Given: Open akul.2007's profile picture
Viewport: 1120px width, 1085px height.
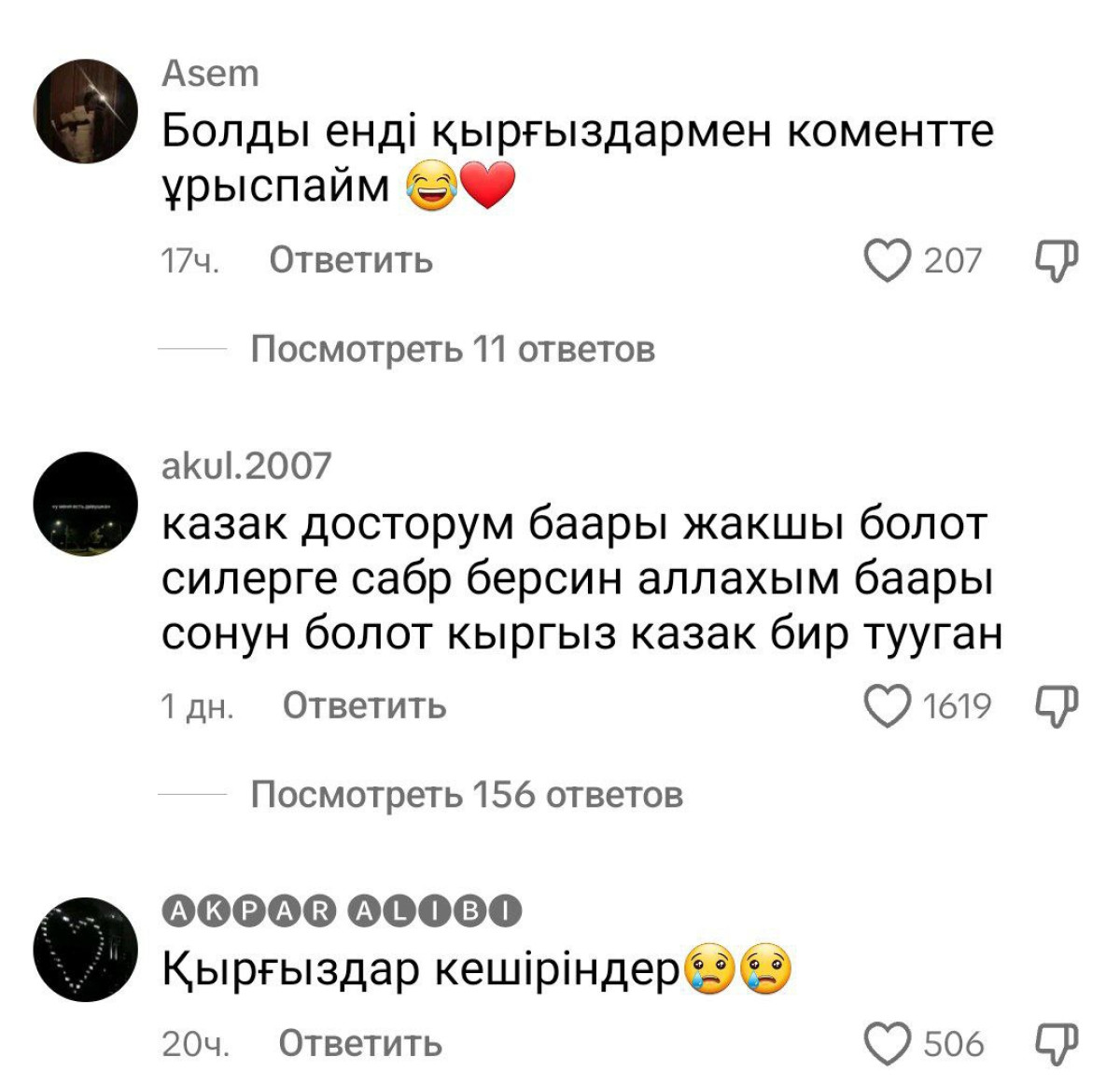Looking at the screenshot, I should pyautogui.click(x=86, y=504).
